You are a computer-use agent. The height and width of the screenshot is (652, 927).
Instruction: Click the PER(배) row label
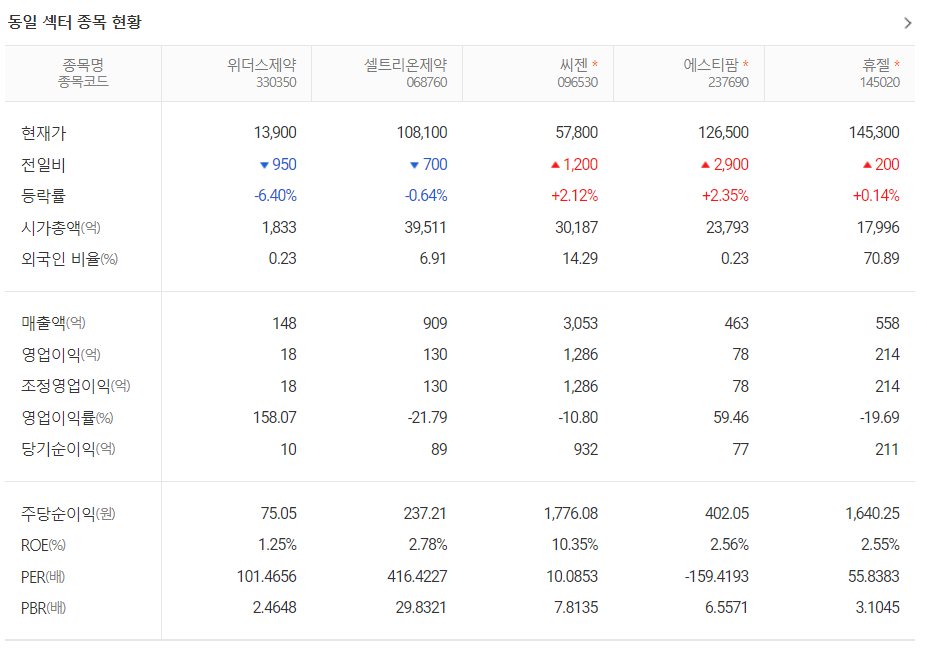point(43,577)
